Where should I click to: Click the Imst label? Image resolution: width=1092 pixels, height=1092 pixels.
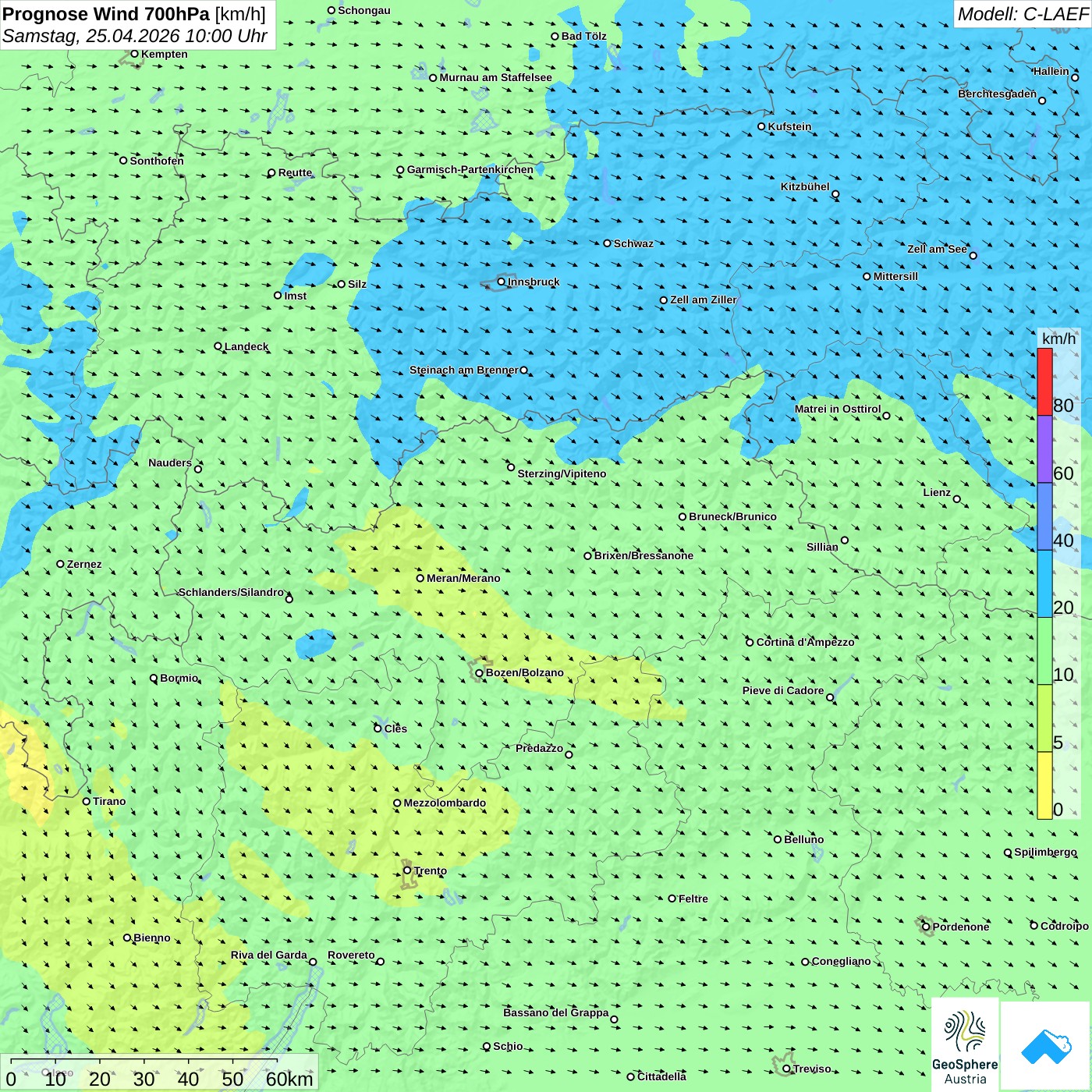click(295, 296)
